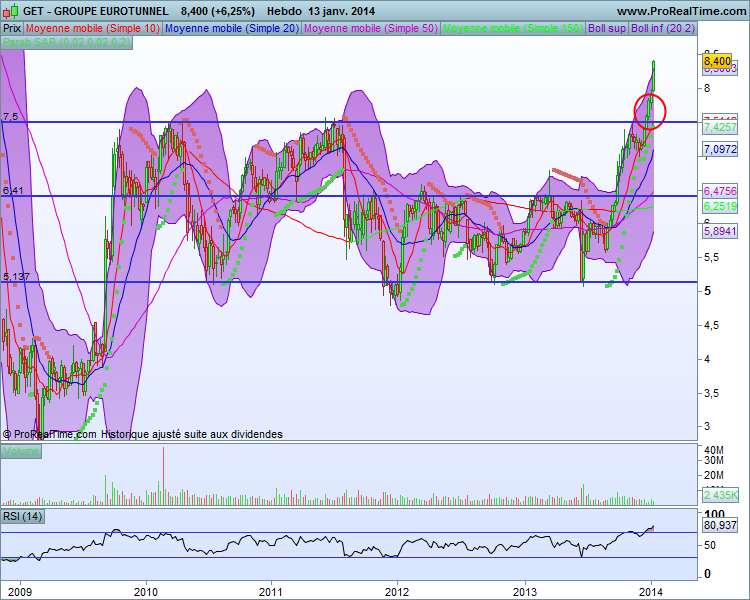The height and width of the screenshot is (600, 750).
Task: Click the 6,2519 green price label
Action: point(720,207)
